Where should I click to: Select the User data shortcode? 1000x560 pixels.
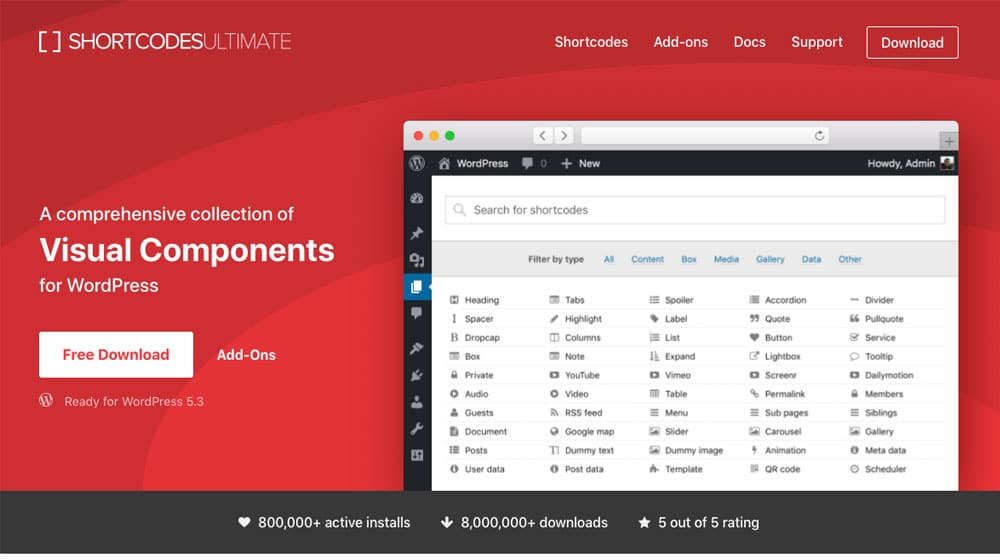(476, 469)
